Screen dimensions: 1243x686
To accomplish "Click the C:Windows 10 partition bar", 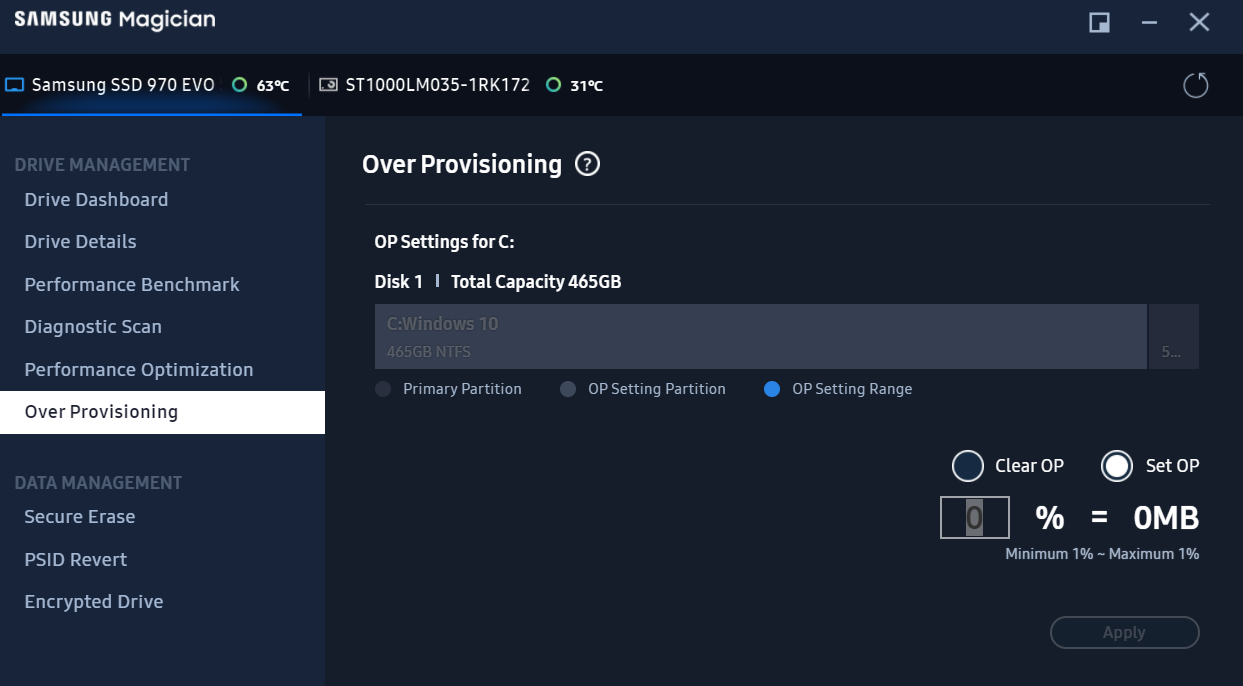I will [x=760, y=337].
